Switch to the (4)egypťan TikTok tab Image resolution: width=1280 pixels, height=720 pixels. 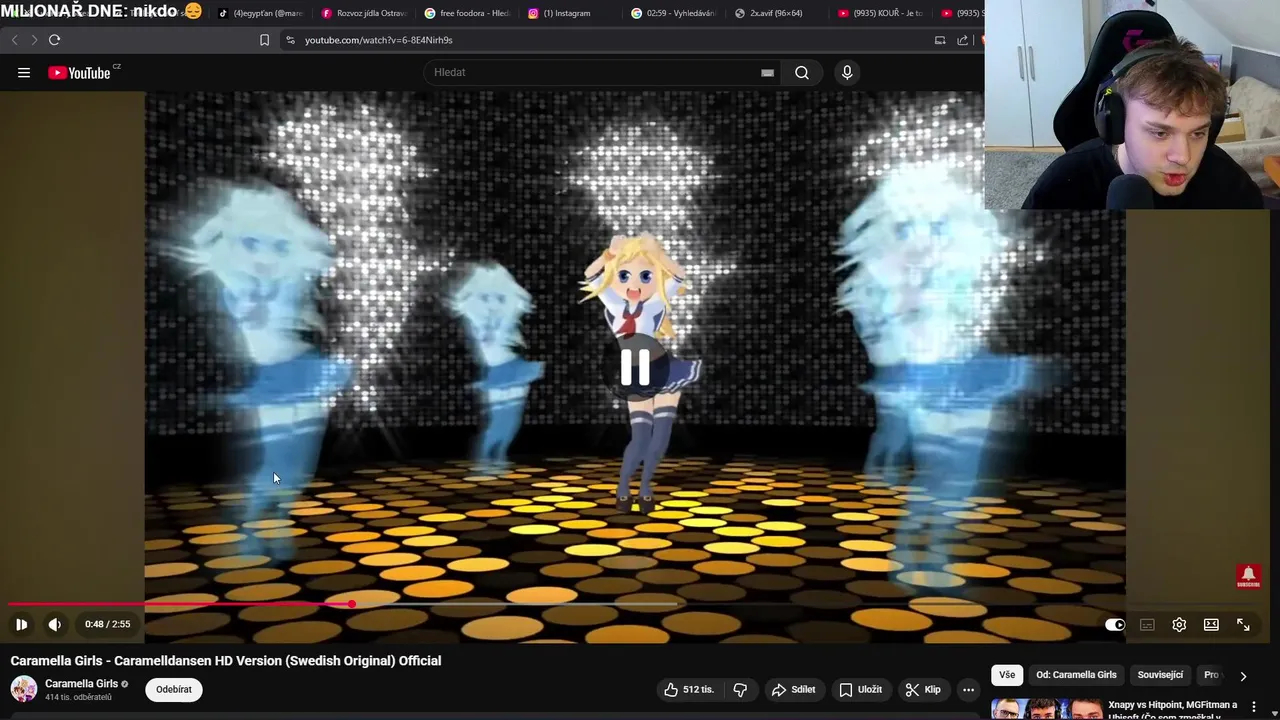click(x=259, y=13)
